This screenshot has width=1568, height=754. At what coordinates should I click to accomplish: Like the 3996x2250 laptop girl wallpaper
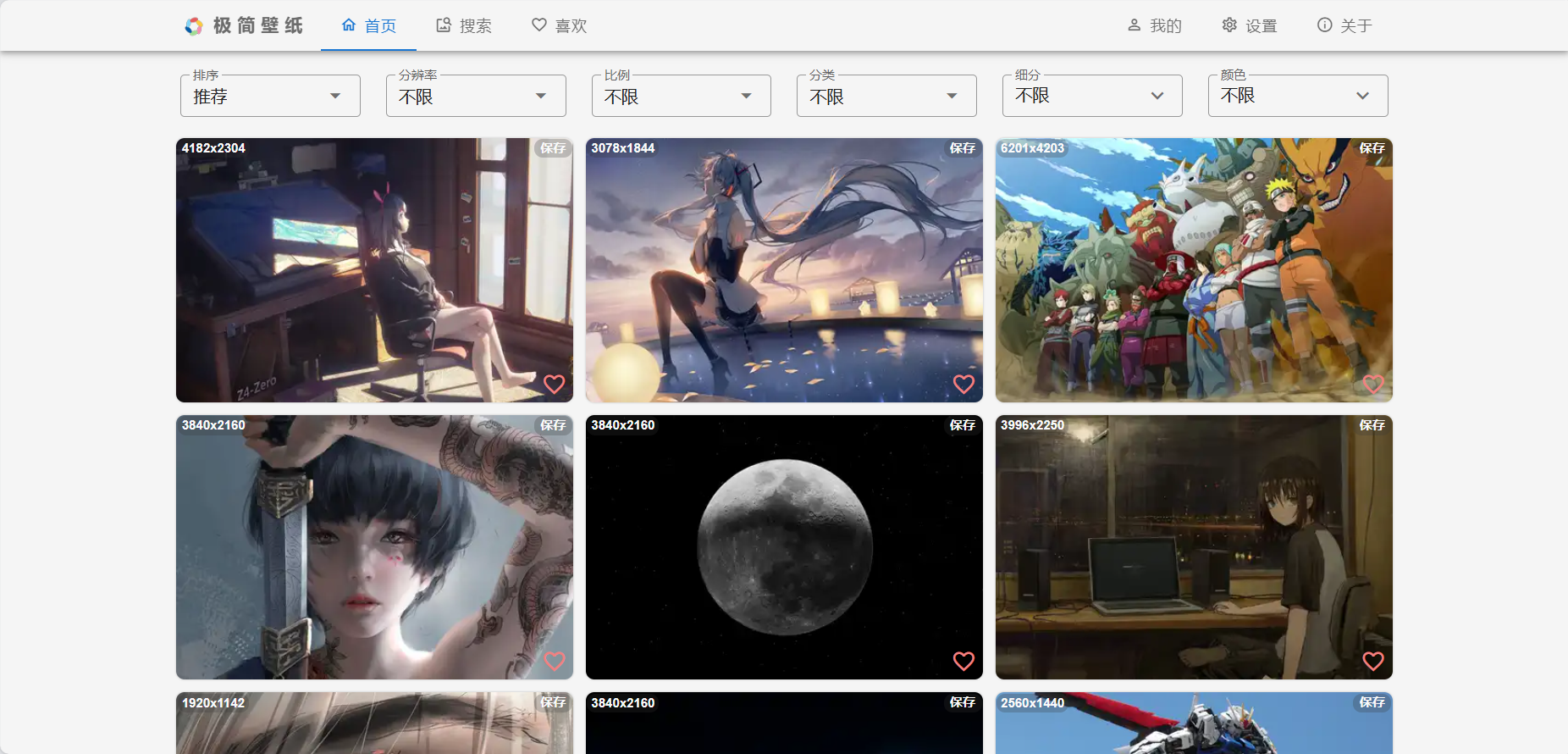[x=1373, y=661]
